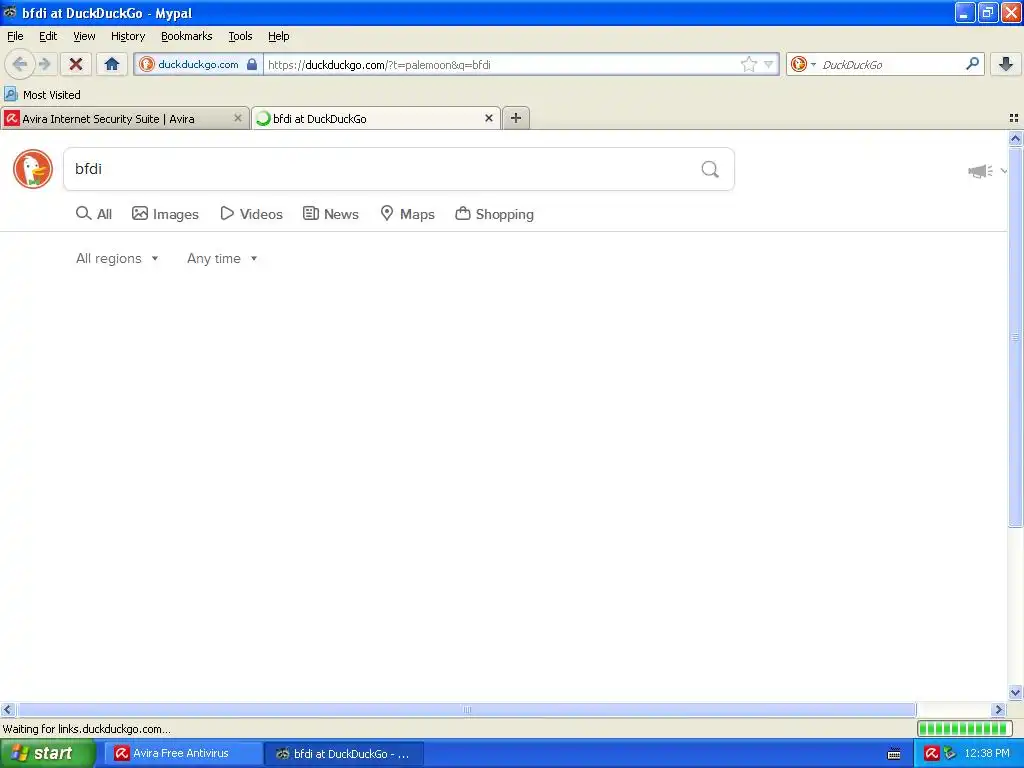
Task: Switch to Images results
Action: (x=165, y=214)
